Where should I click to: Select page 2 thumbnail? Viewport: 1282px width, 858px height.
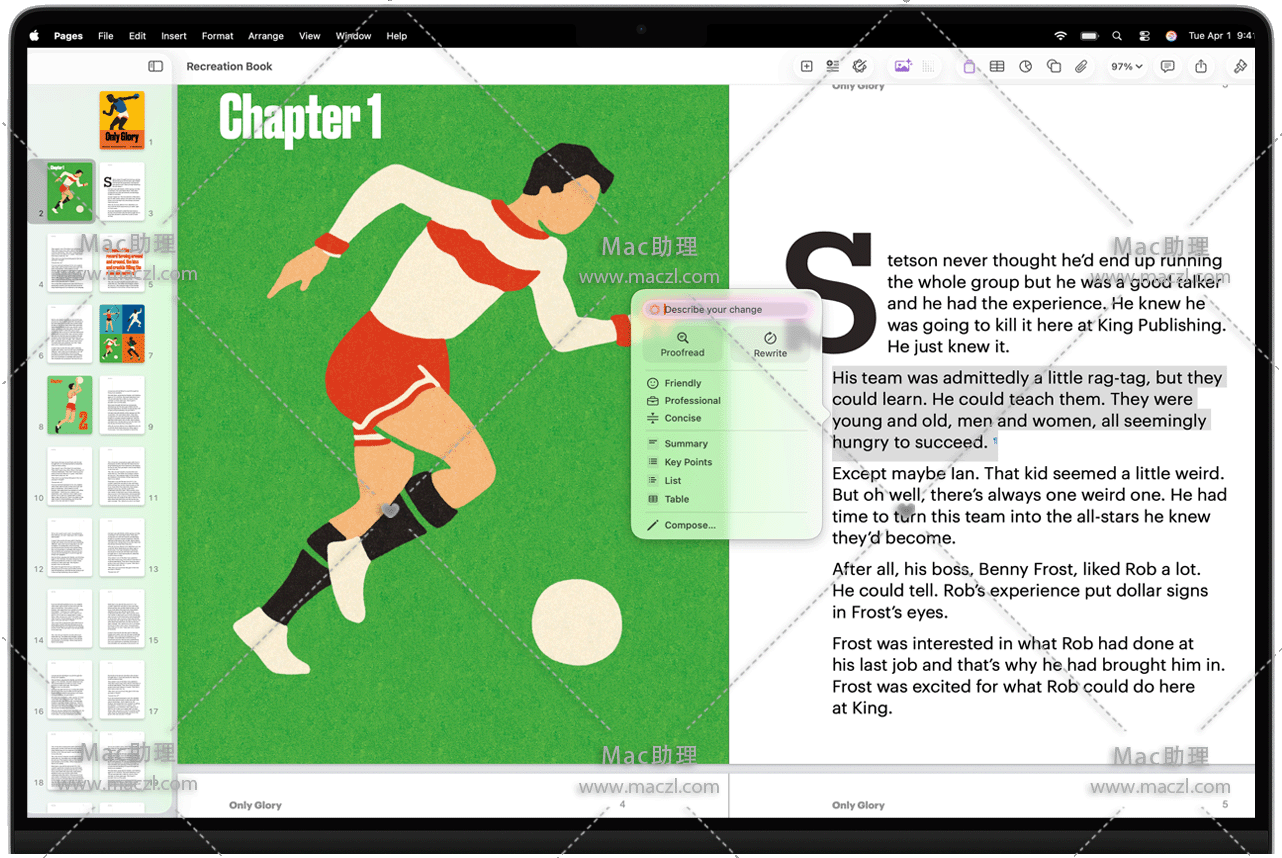click(x=70, y=192)
